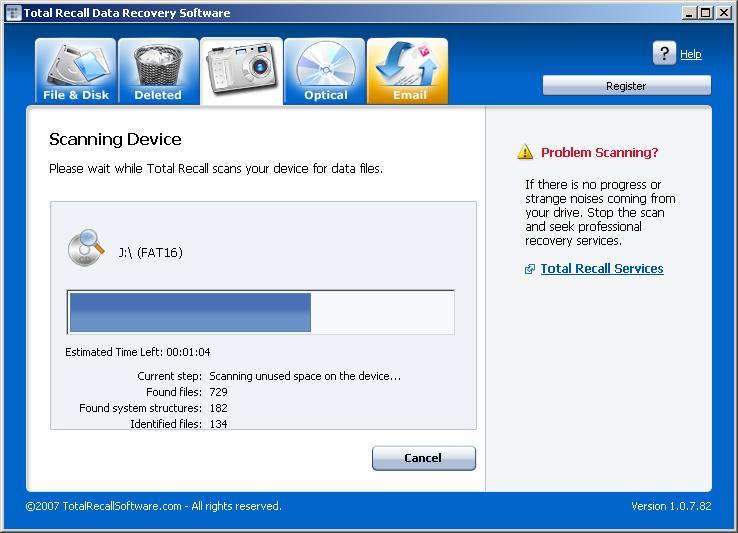738x533 pixels.
Task: Click the scan progress bar
Action: click(261, 312)
